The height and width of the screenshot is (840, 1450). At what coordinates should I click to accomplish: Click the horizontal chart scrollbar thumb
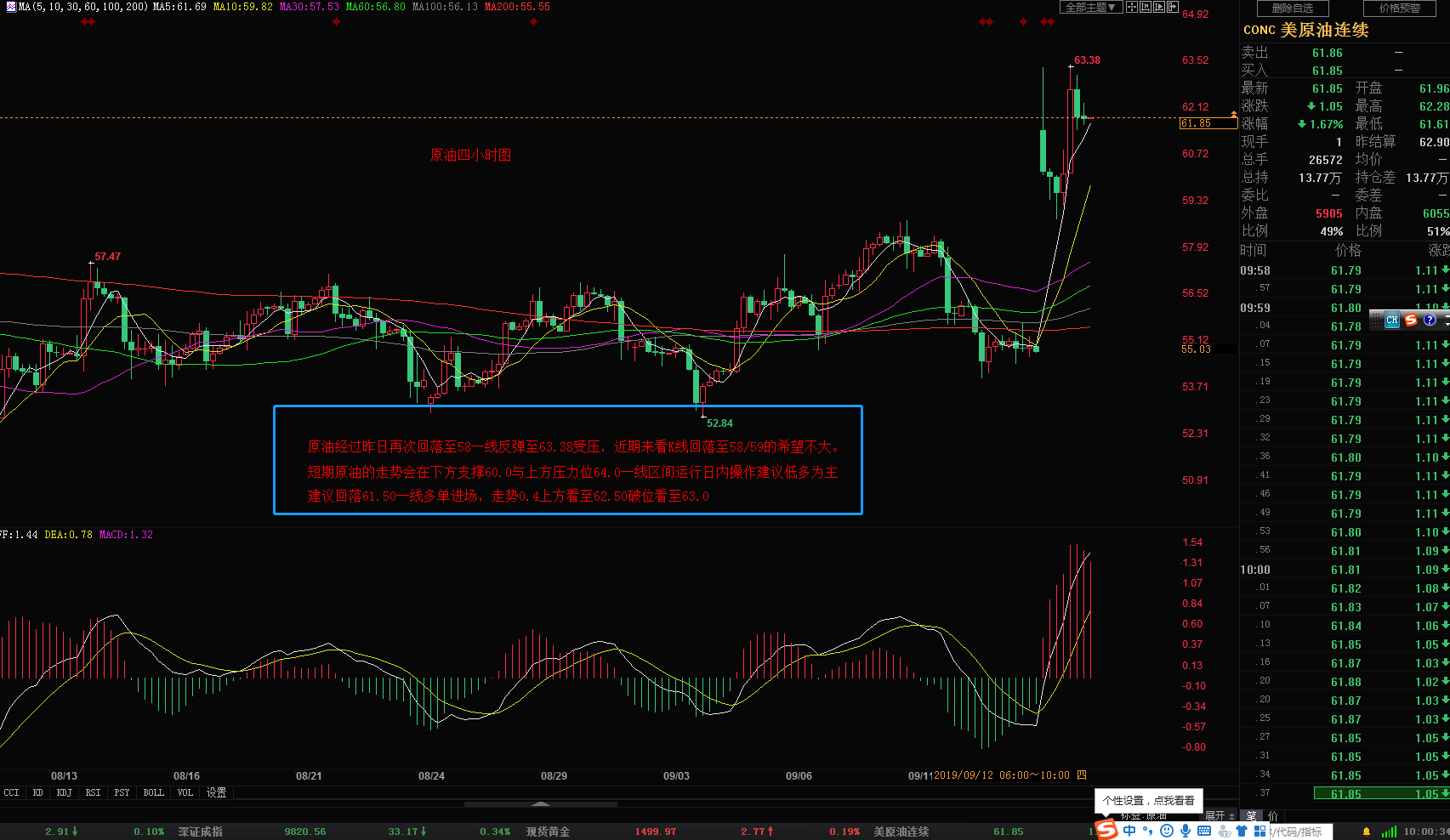pos(541,803)
